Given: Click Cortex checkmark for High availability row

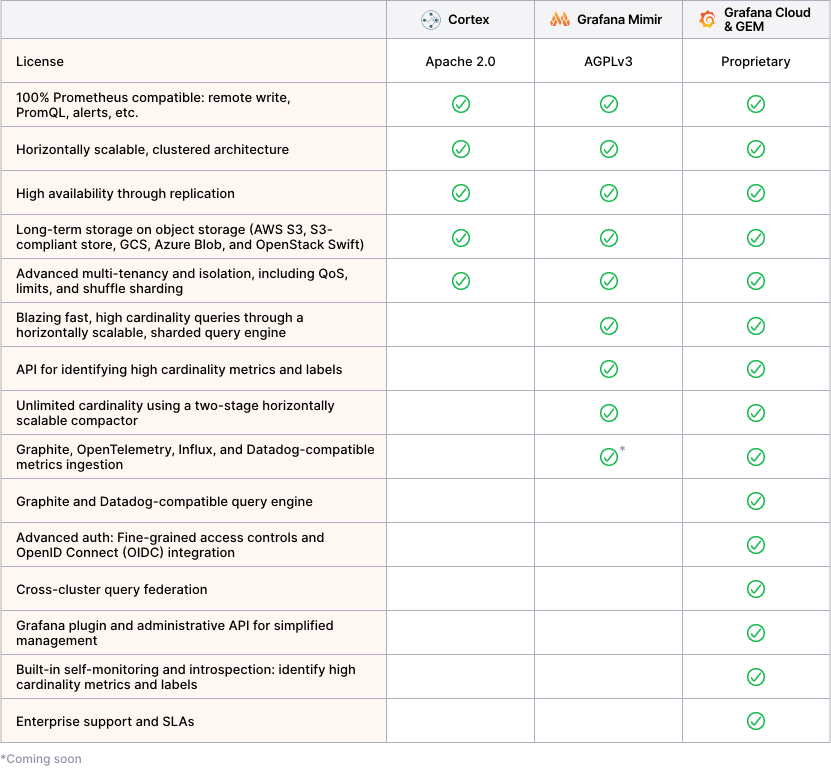Looking at the screenshot, I should tap(460, 193).
